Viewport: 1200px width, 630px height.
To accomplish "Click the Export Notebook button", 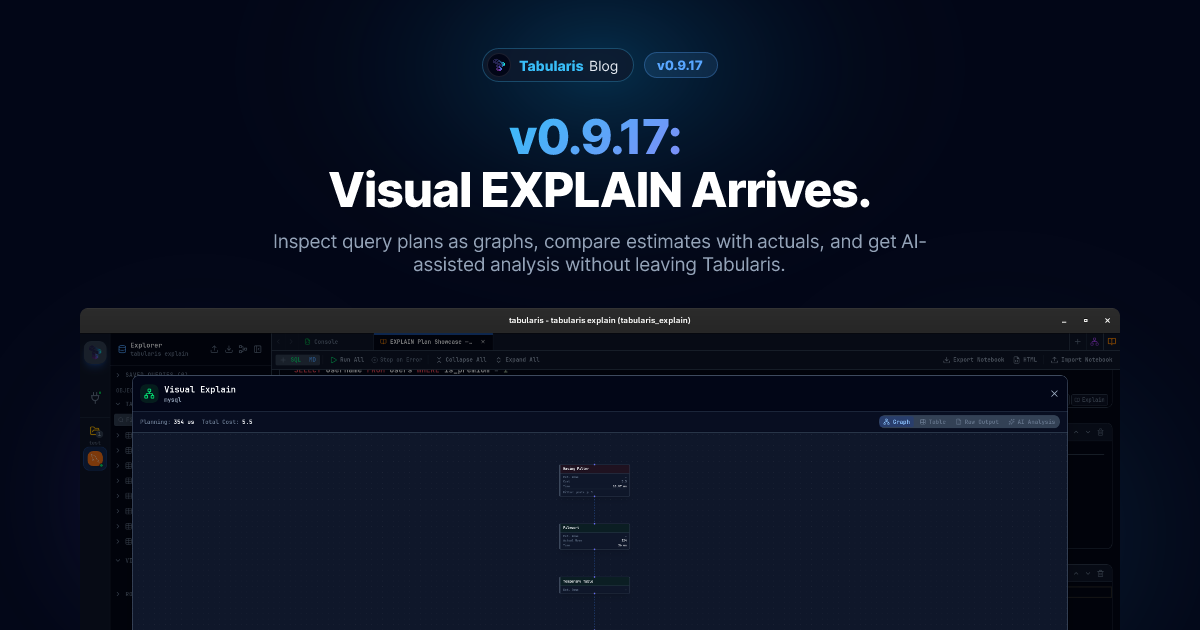I will click(974, 360).
